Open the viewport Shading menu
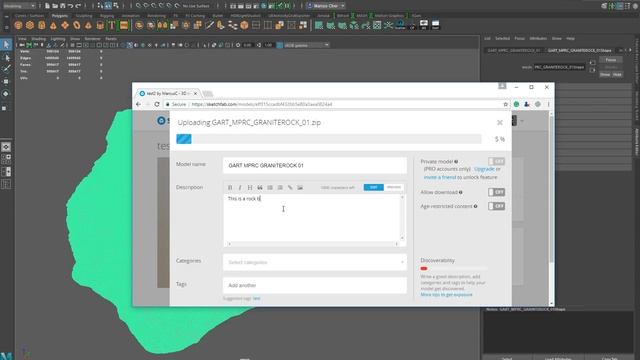The height and width of the screenshot is (360, 640). (x=39, y=39)
